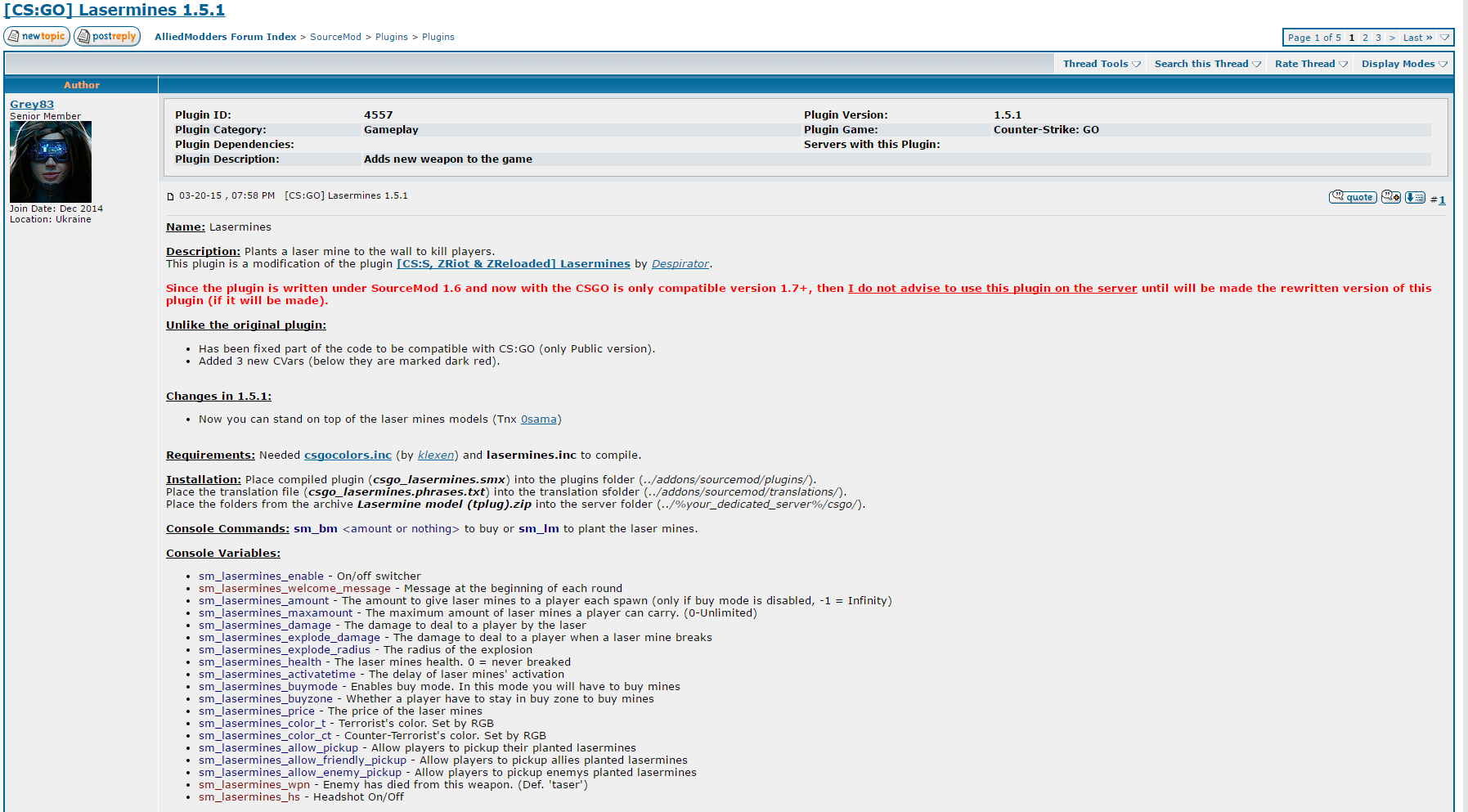
Task: Open the final Plugins breadcrumb link
Action: 438,37
